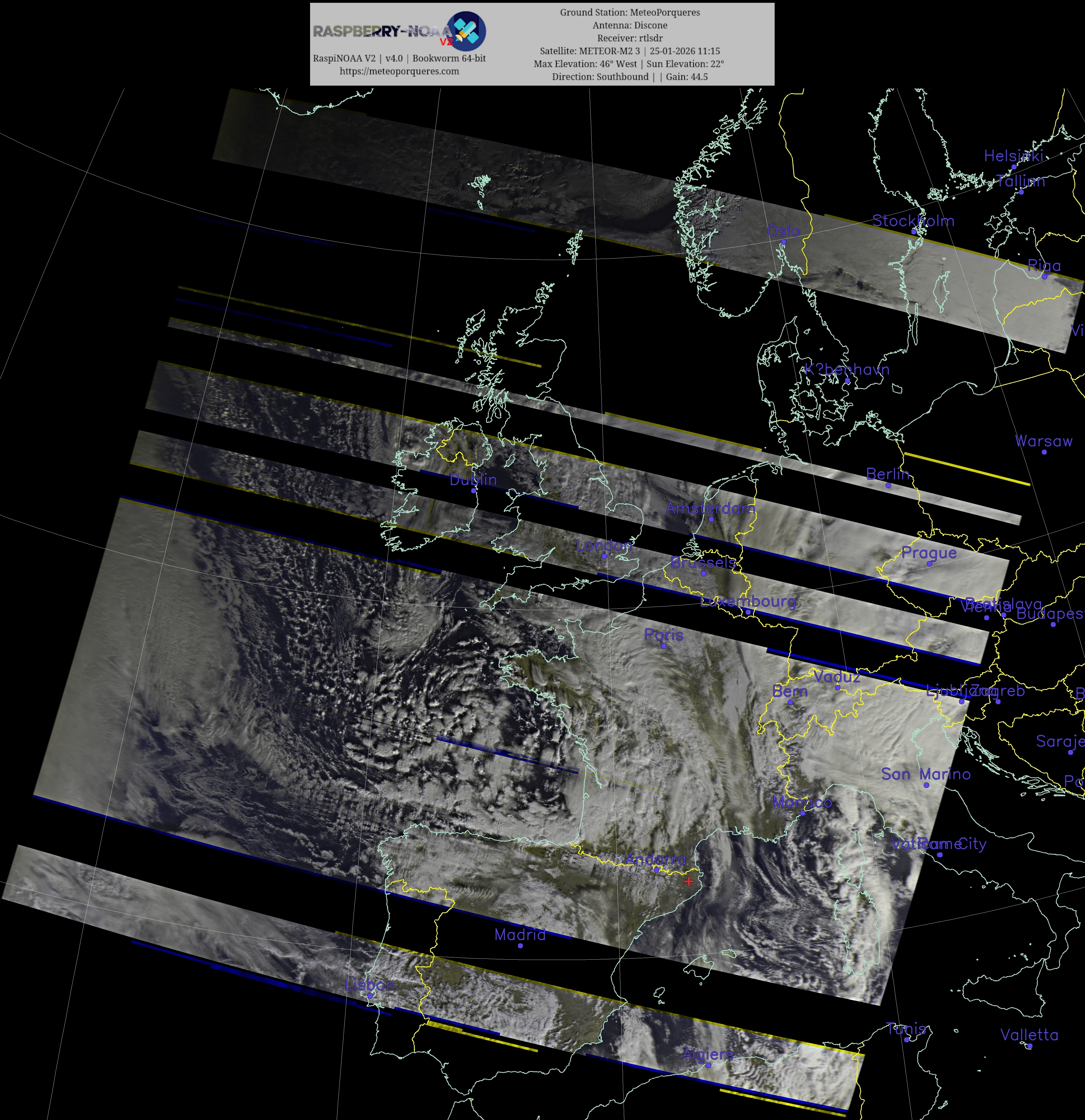
Task: Click the Warsaw city label
Action: (x=1044, y=441)
